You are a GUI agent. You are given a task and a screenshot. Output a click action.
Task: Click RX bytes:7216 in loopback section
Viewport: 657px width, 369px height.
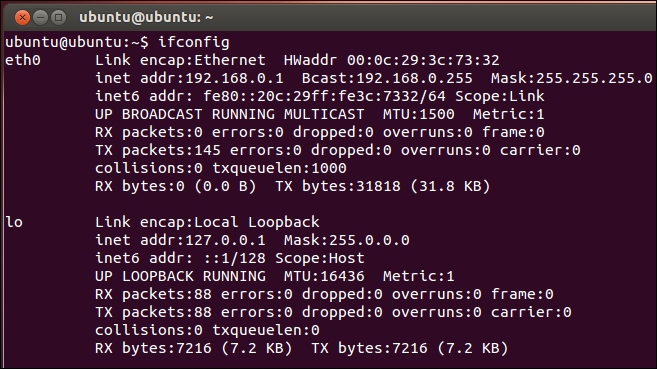tap(153, 348)
